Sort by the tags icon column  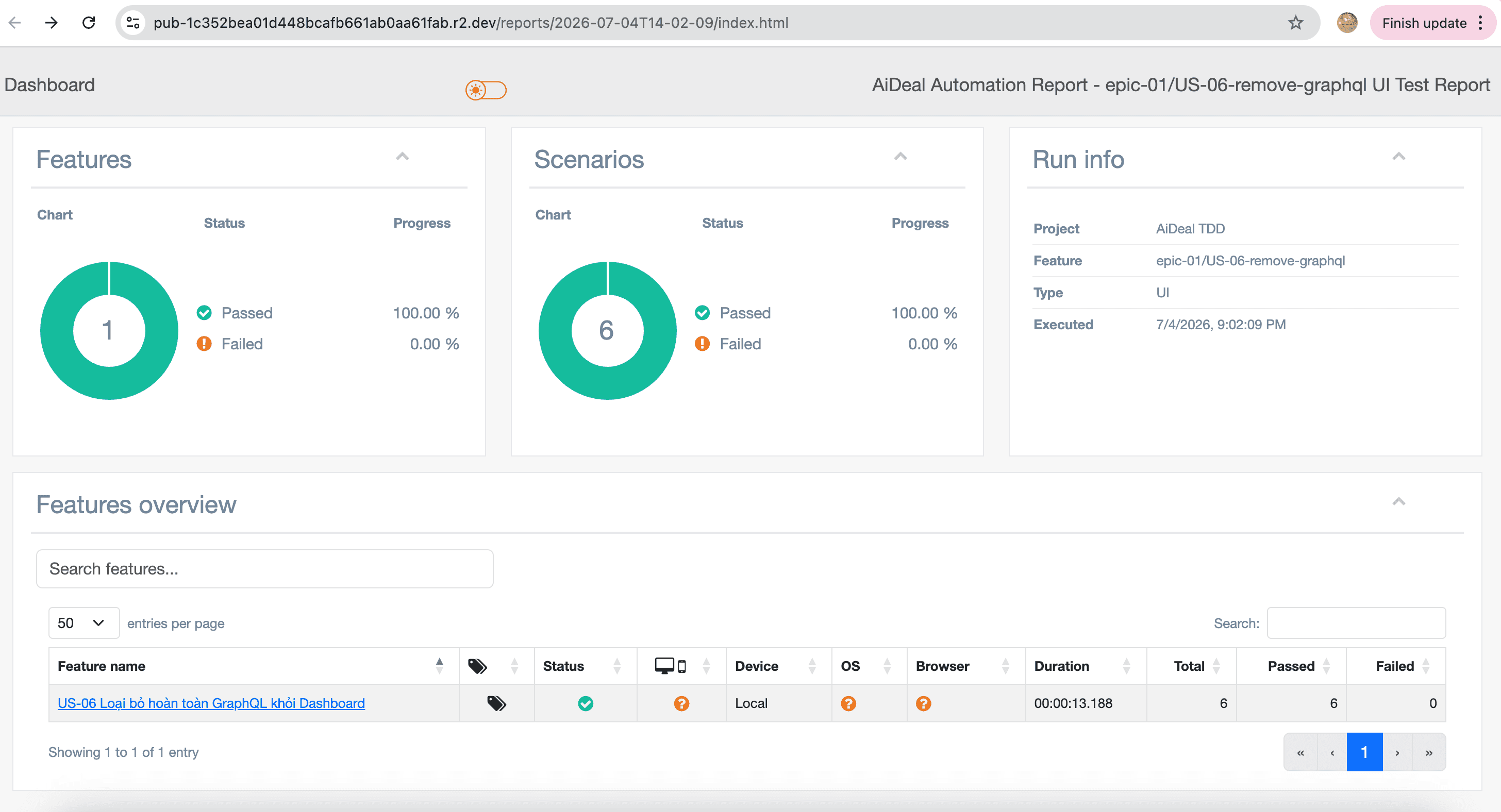click(496, 666)
